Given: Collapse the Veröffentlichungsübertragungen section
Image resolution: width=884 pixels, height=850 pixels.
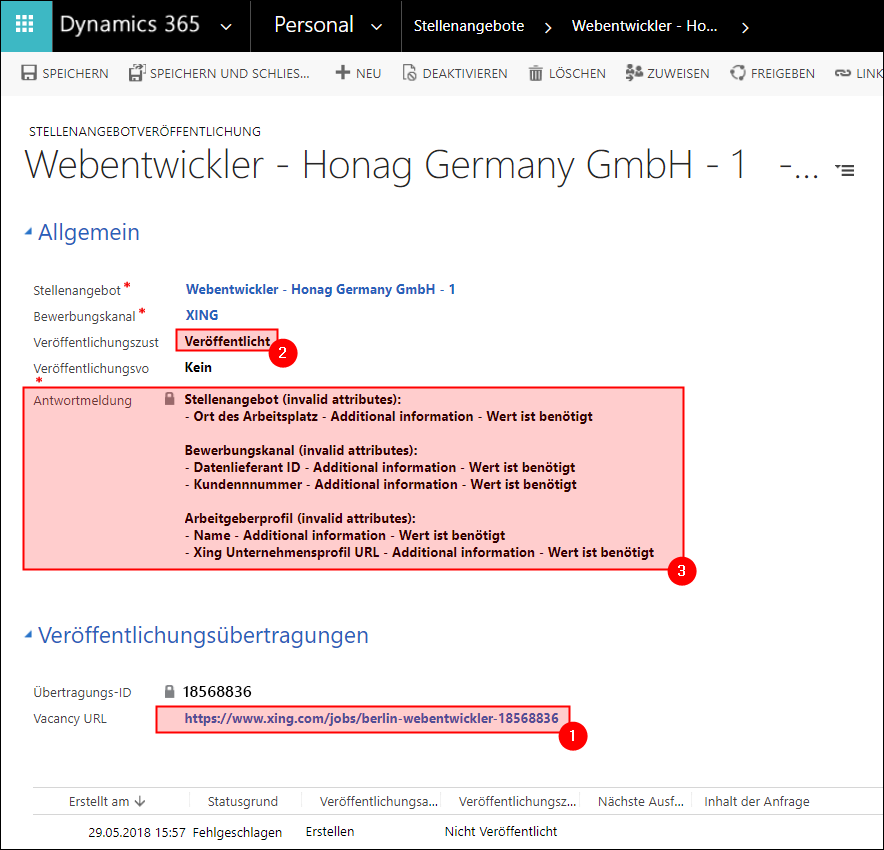Looking at the screenshot, I should click(x=28, y=635).
